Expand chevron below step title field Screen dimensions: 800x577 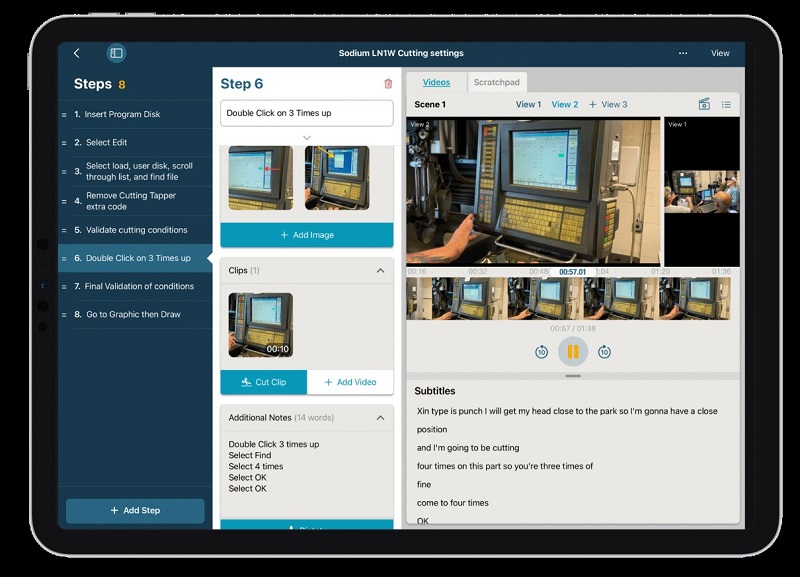[x=306, y=138]
